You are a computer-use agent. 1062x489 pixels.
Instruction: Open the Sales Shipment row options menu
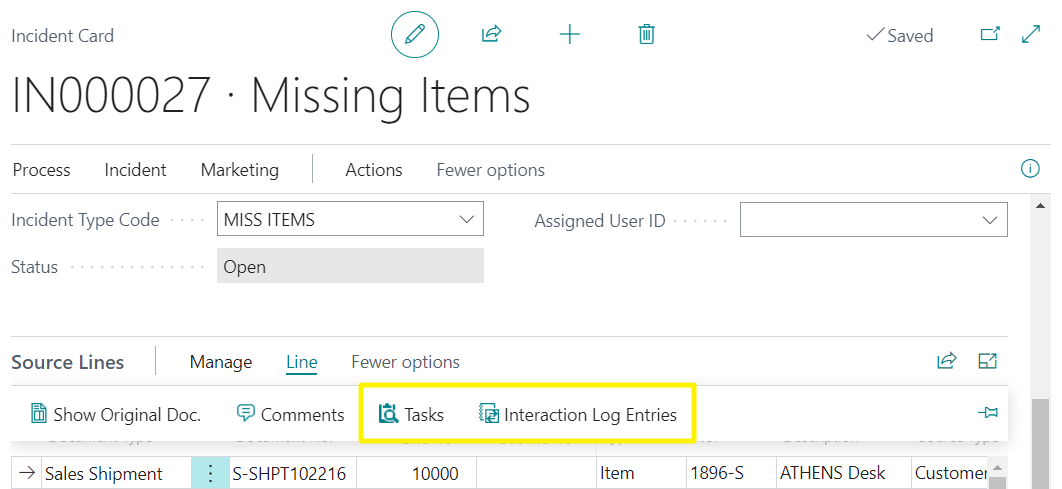[x=211, y=473]
